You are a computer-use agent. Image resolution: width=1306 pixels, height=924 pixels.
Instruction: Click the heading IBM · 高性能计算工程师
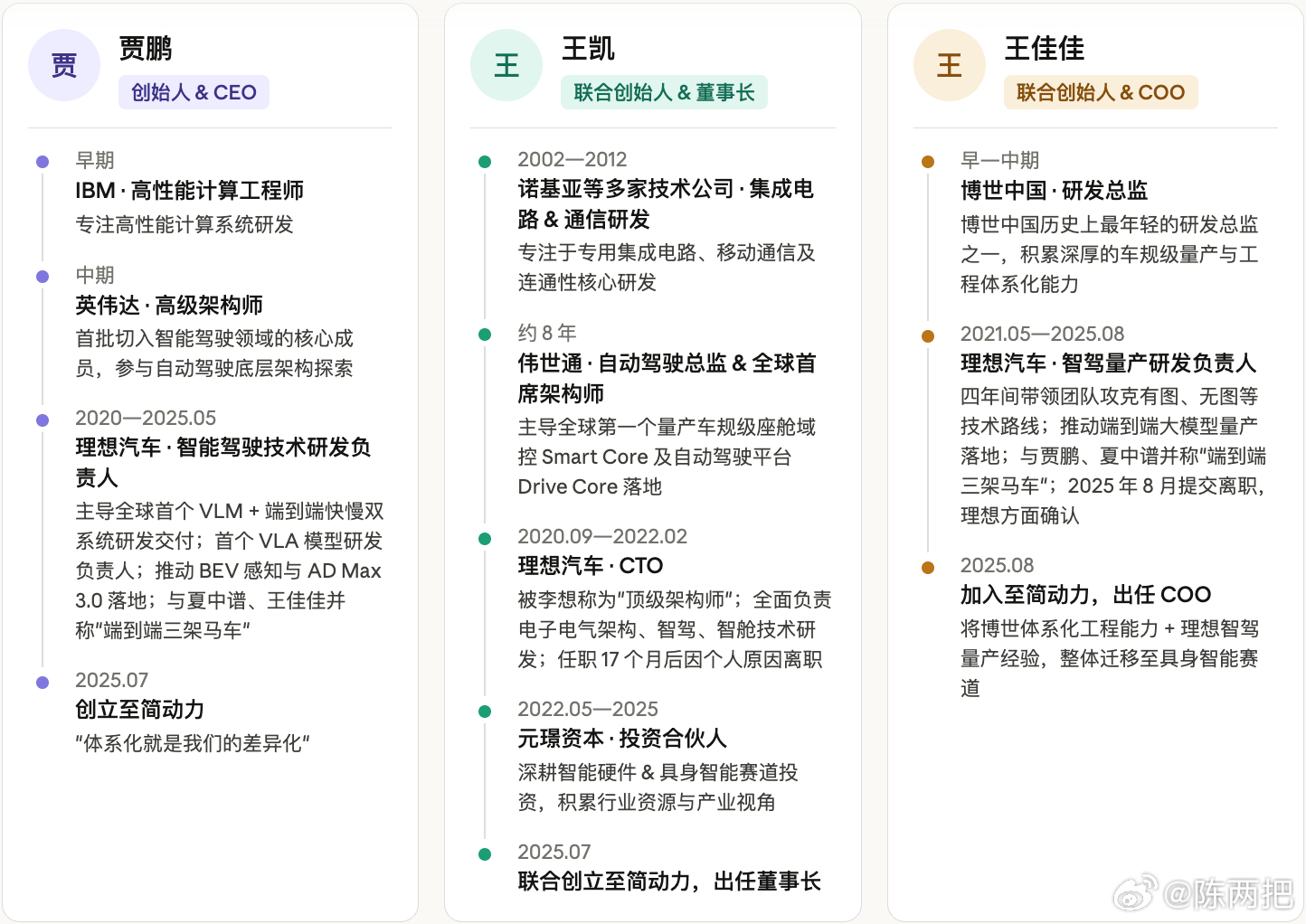coord(190,191)
